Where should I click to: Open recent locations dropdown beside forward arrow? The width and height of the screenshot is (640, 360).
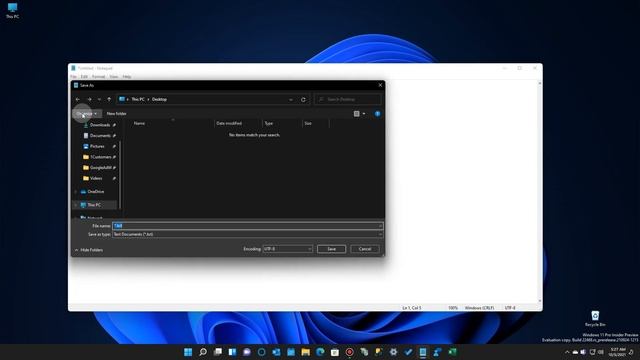(x=99, y=99)
